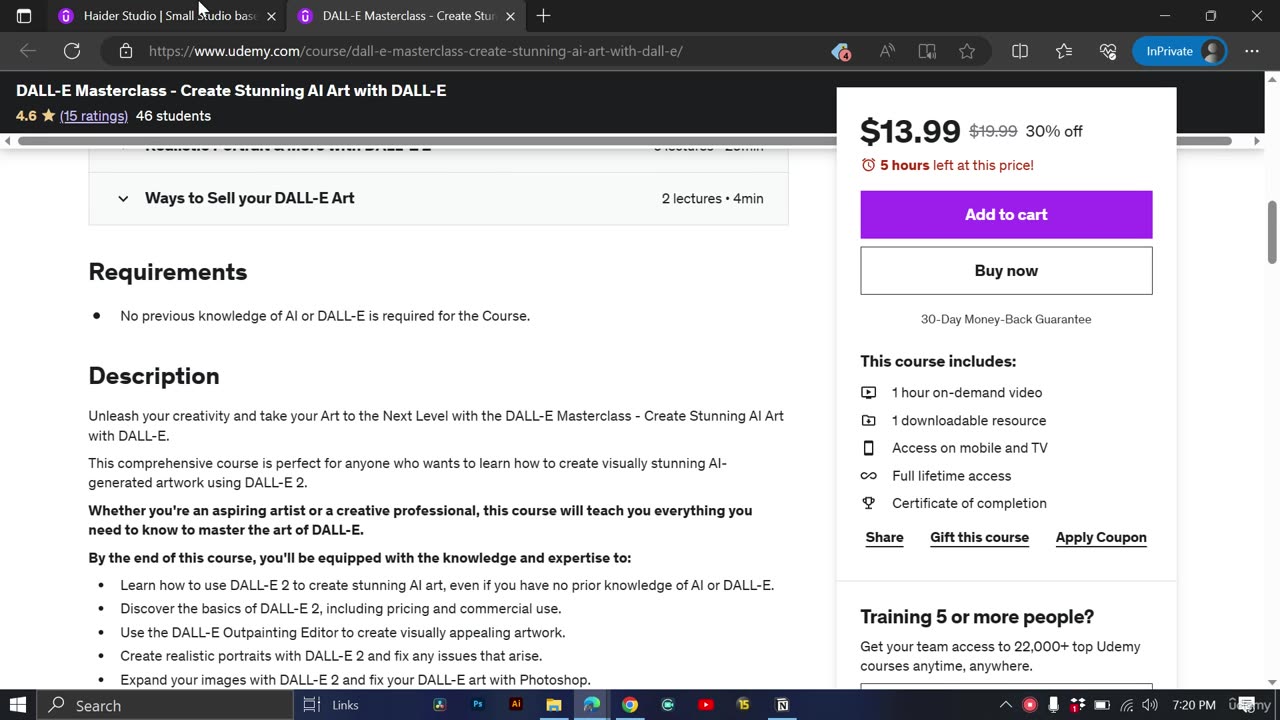Open Browser essentials heart icon
The height and width of the screenshot is (720, 1280).
1108,51
